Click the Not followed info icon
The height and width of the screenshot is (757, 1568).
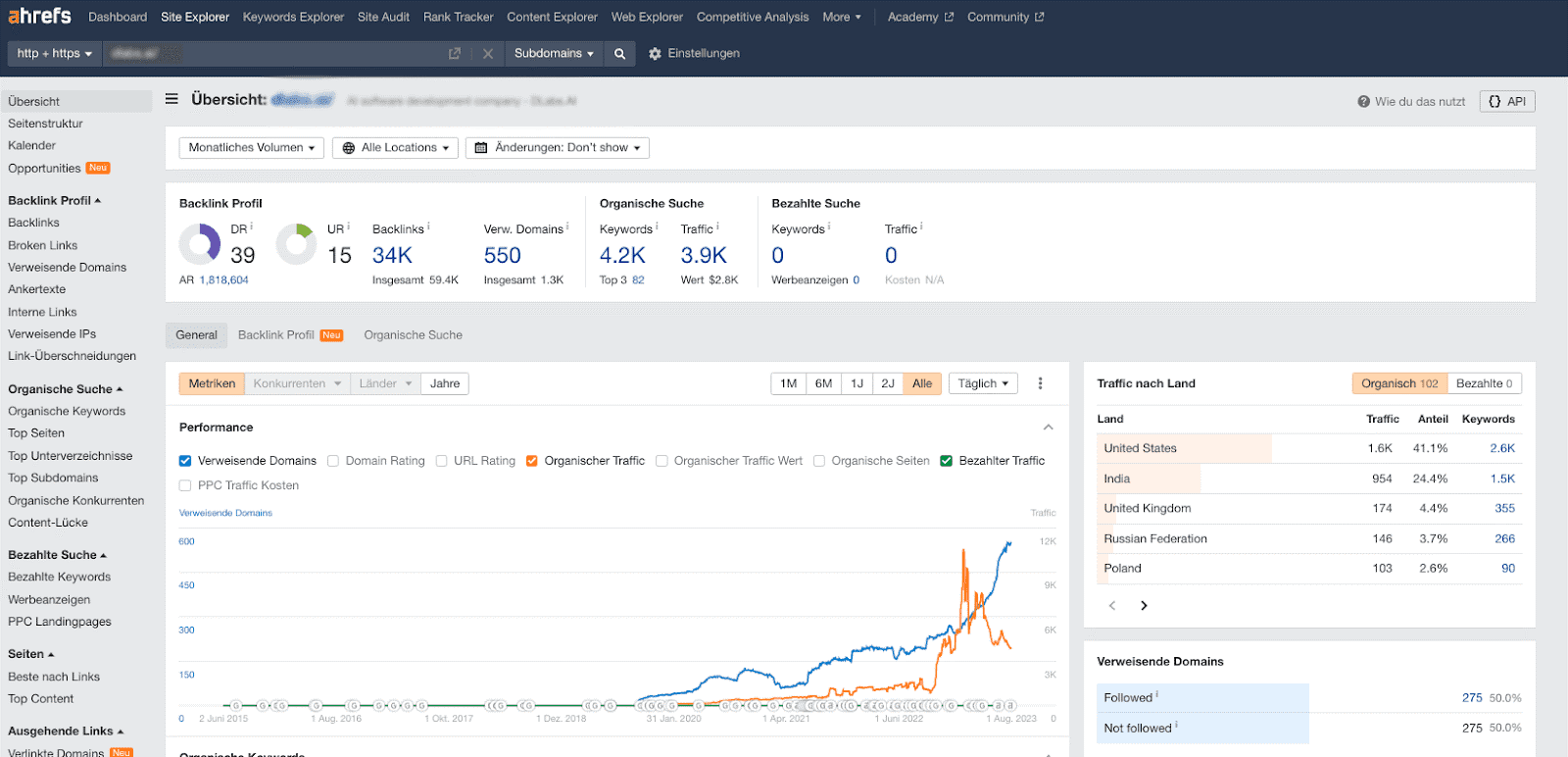click(x=1176, y=726)
